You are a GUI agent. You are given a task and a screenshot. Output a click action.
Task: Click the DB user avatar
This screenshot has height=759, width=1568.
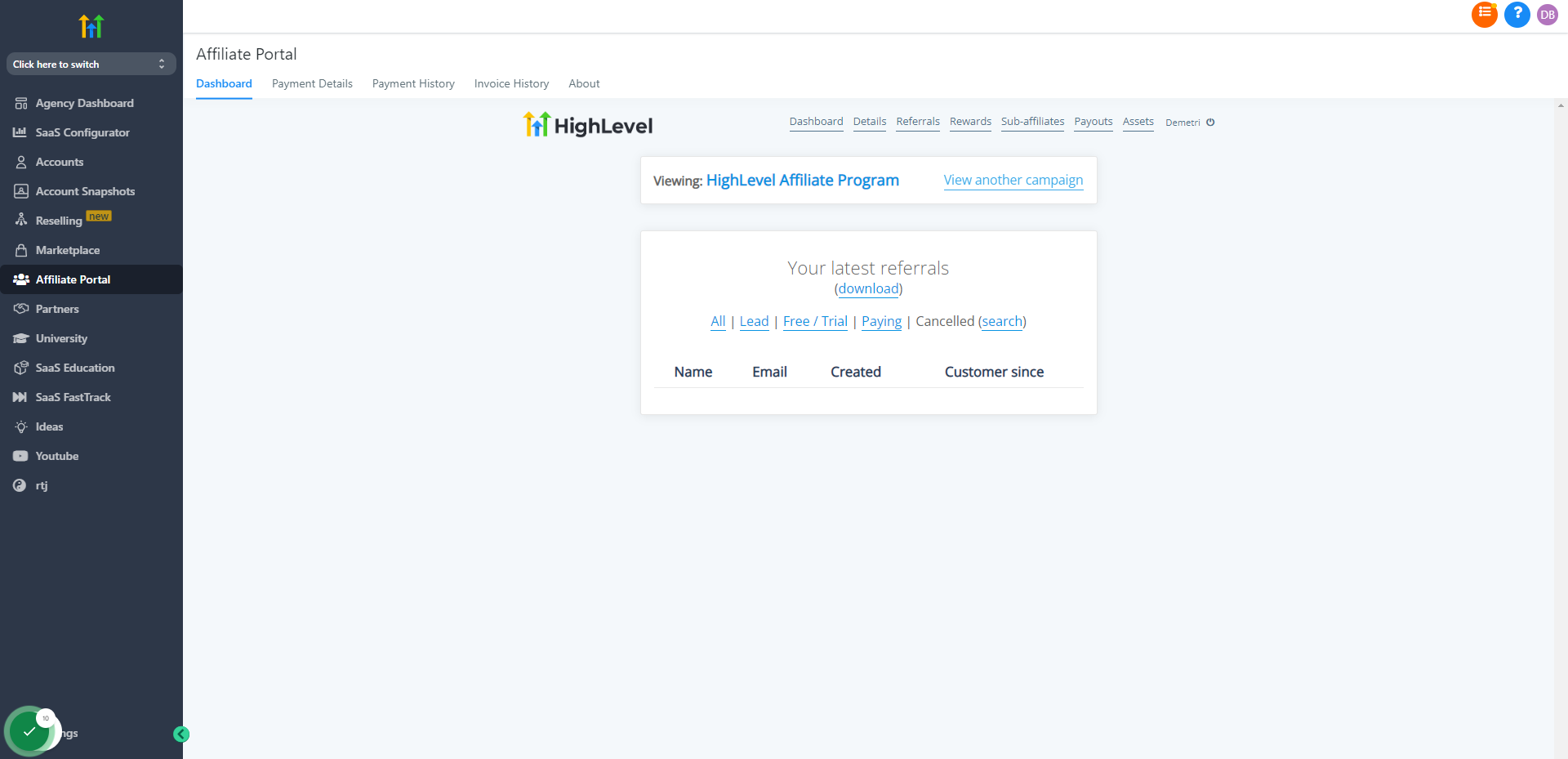tap(1548, 15)
